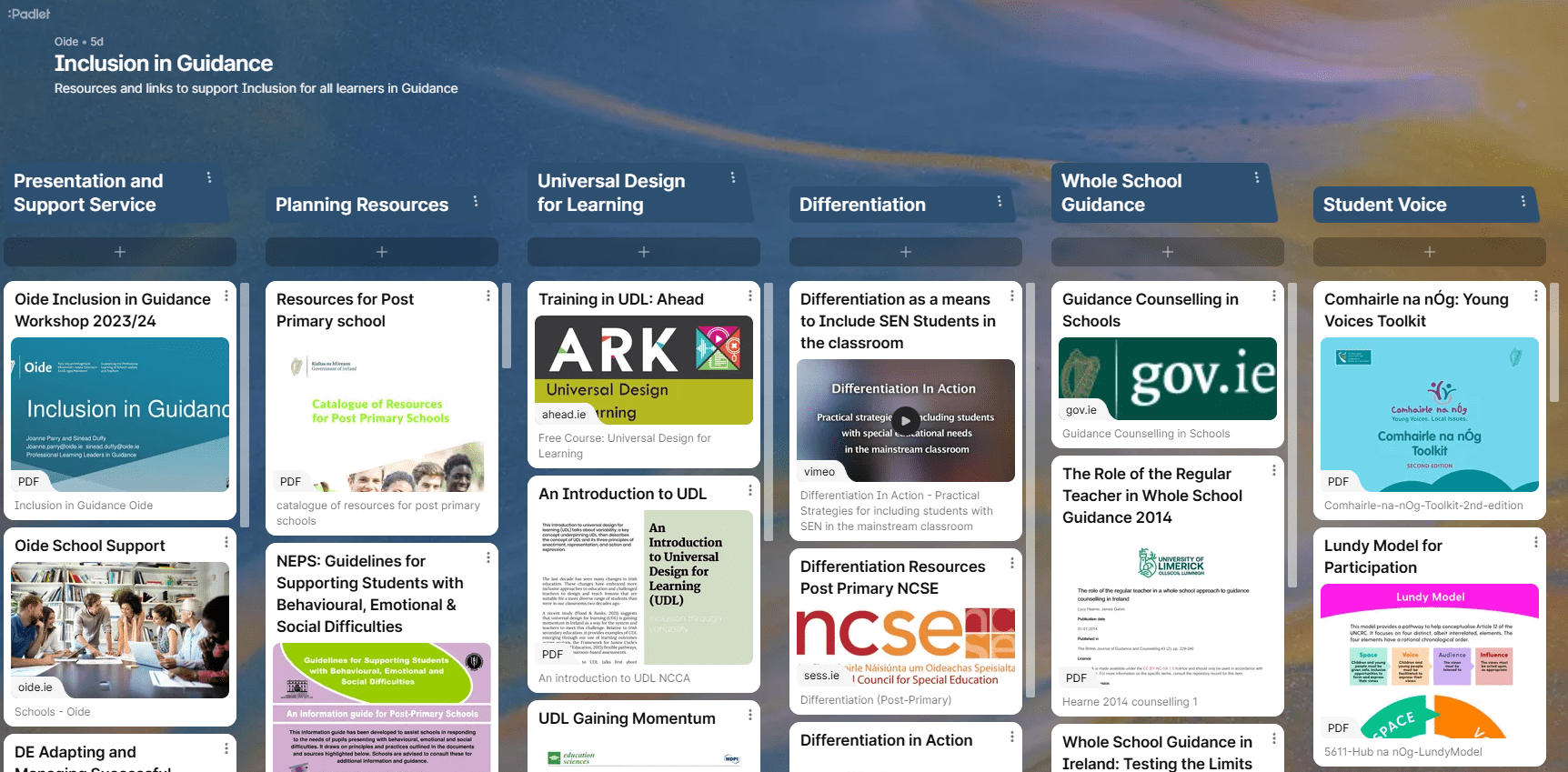
Task: Open Inclusion in Guidance PDF thumbnail
Action: point(120,415)
